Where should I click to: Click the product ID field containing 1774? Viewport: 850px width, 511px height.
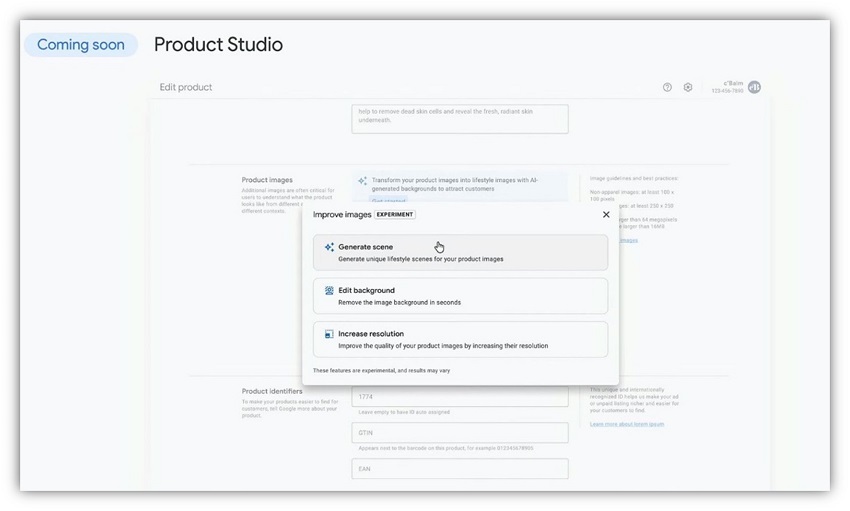(x=460, y=397)
